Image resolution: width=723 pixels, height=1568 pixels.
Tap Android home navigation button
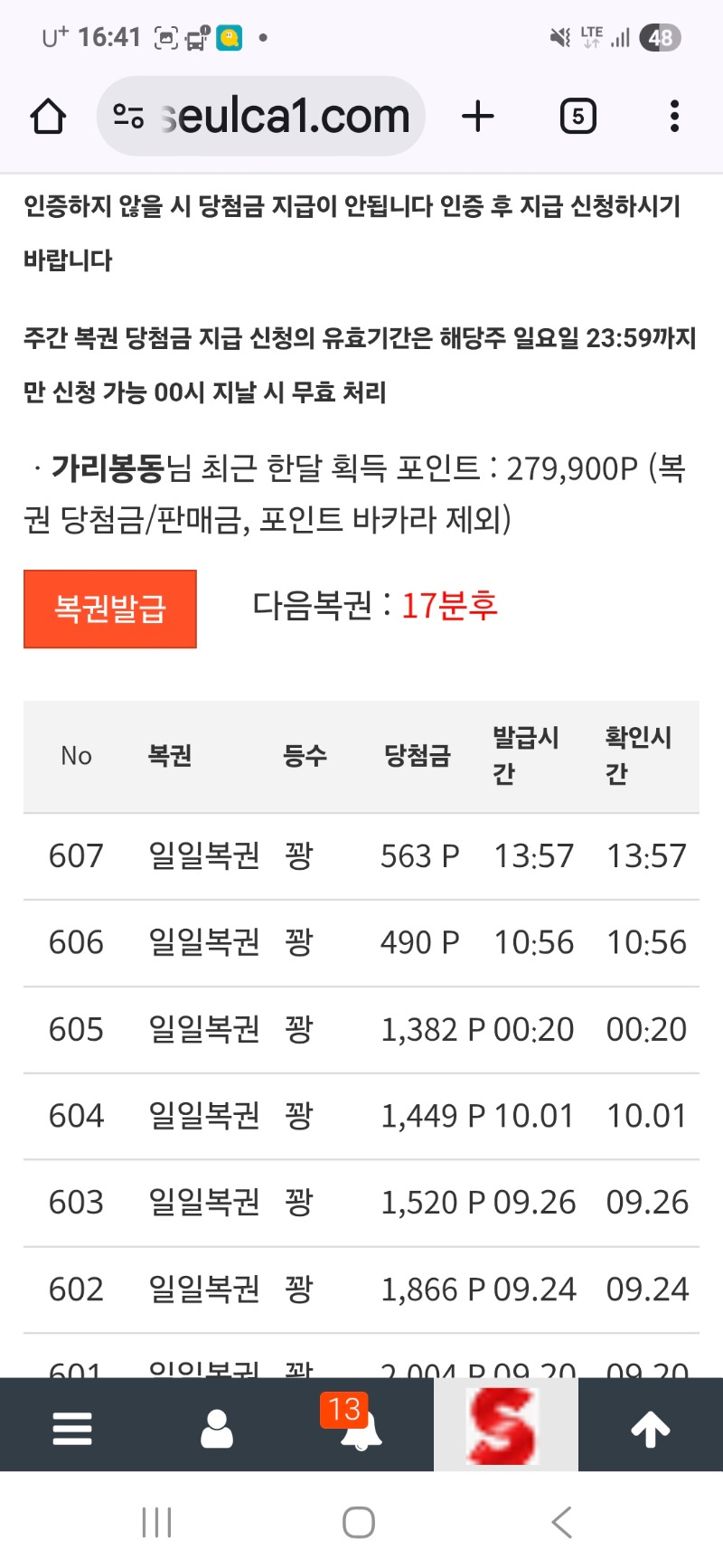tap(359, 1523)
